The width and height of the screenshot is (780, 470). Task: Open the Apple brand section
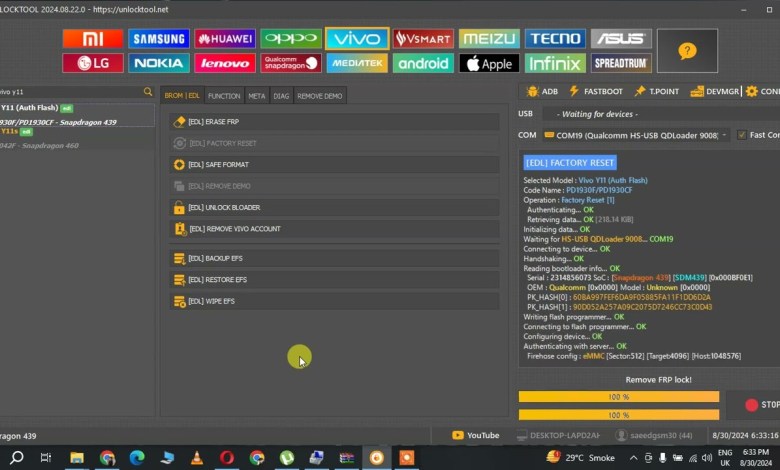(489, 63)
